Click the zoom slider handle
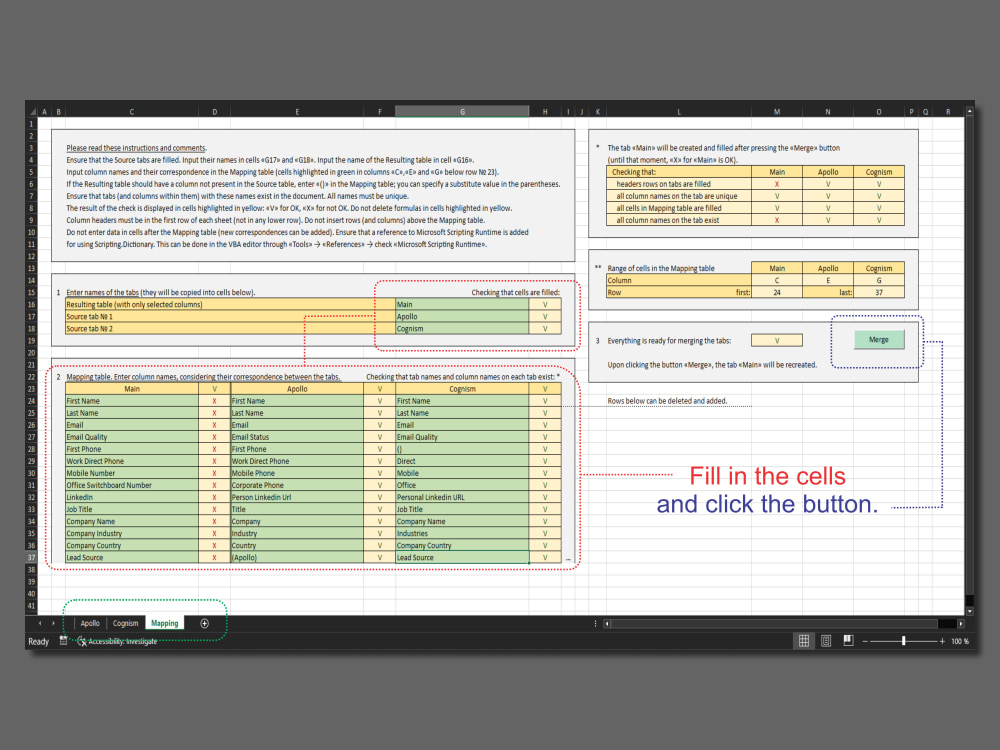Image resolution: width=1000 pixels, height=750 pixels. pyautogui.click(x=903, y=640)
